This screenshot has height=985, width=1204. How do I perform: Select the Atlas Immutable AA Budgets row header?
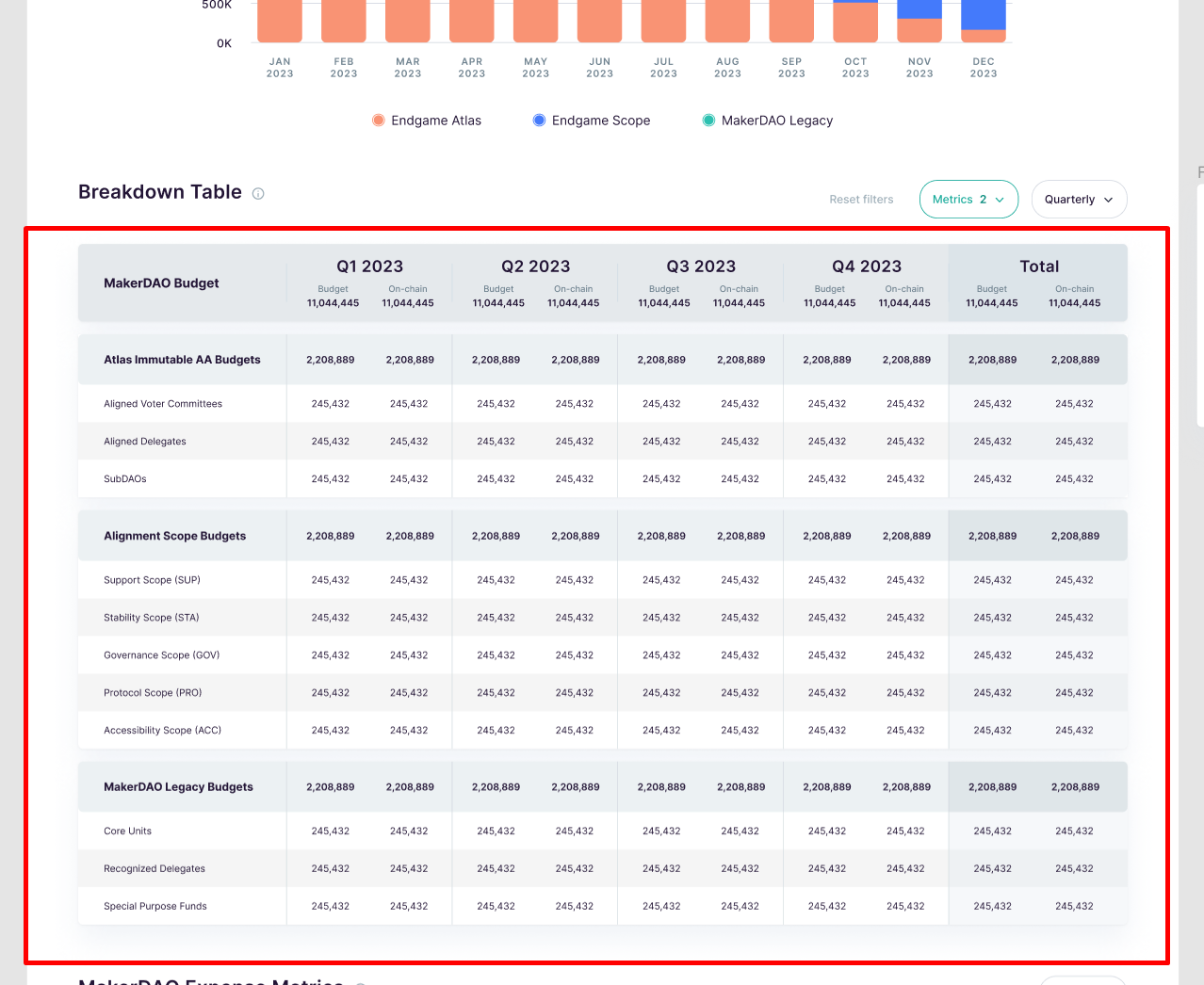182,360
